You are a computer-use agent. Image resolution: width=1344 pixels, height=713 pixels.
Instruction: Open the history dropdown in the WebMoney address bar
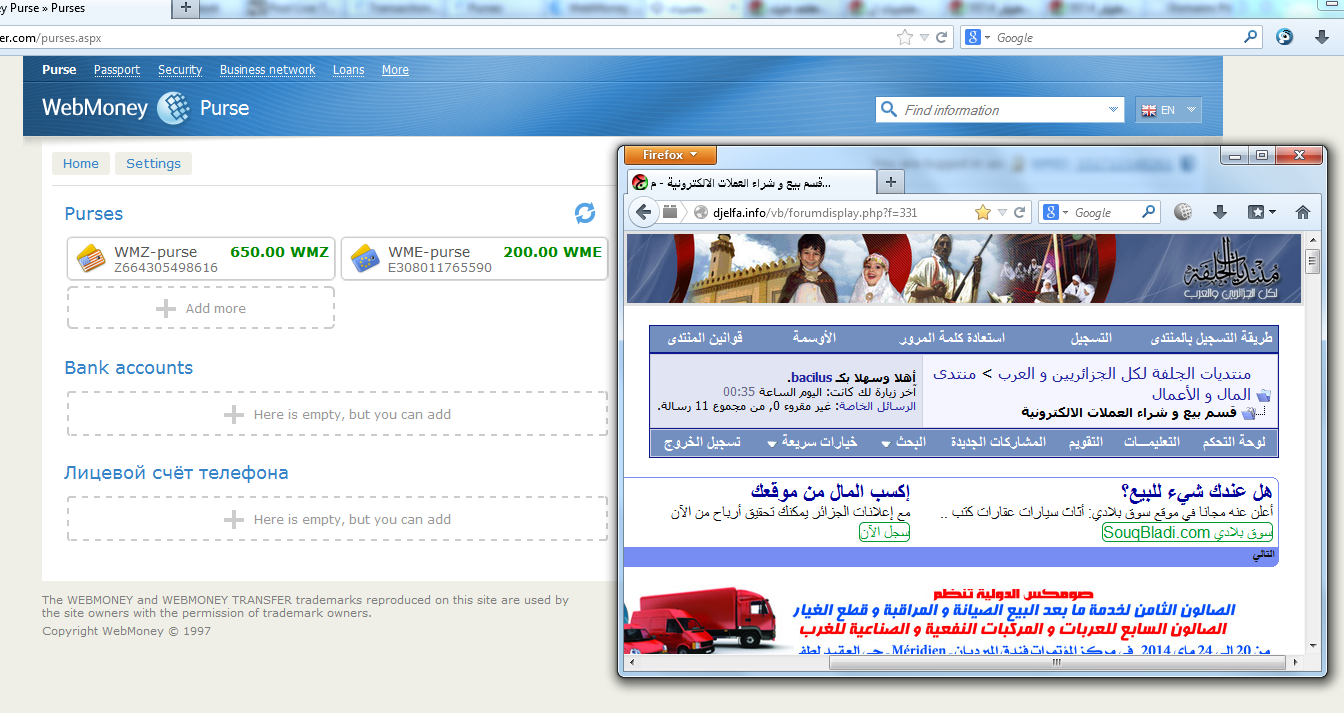click(x=925, y=37)
